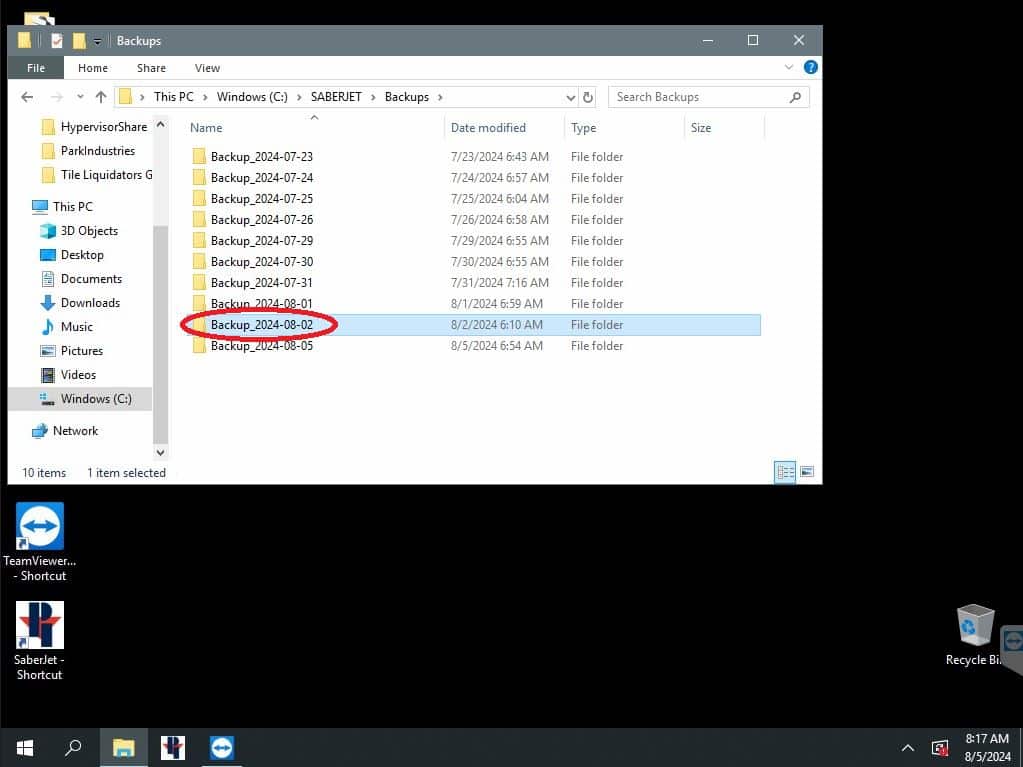The height and width of the screenshot is (767, 1023).
Task: Open the Home ribbon tab
Action: (x=93, y=68)
